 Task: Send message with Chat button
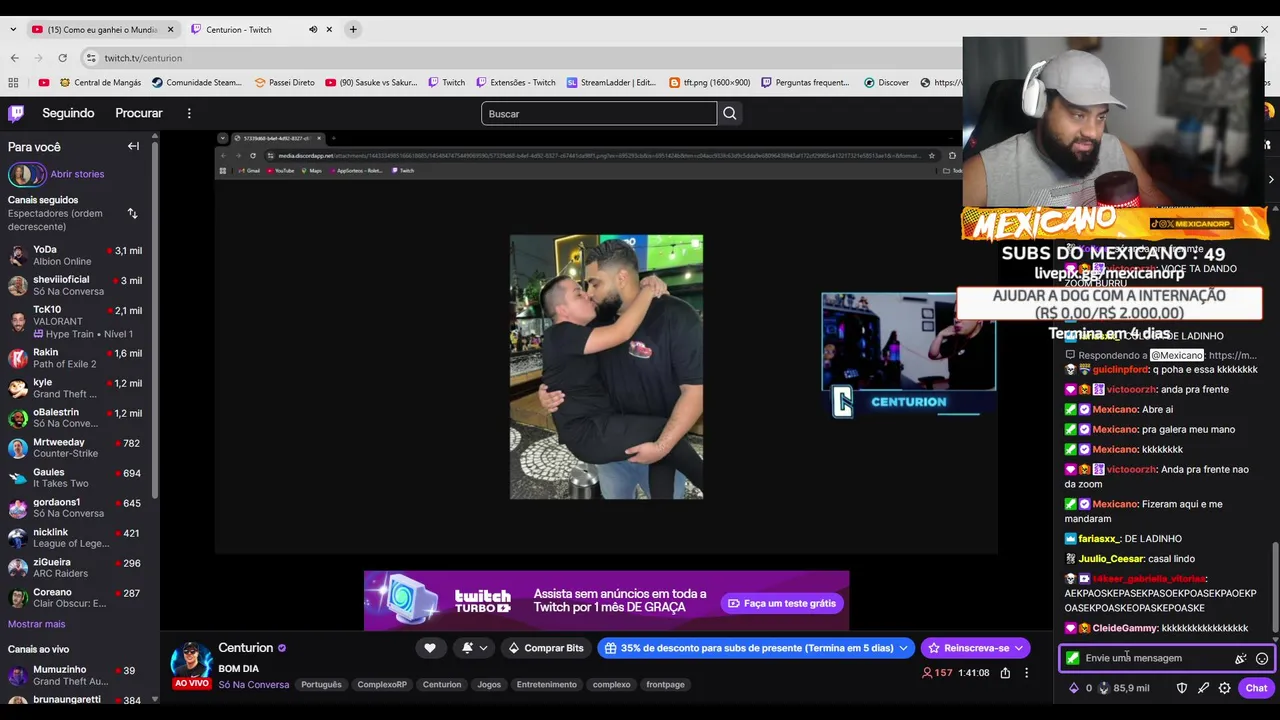click(1256, 688)
